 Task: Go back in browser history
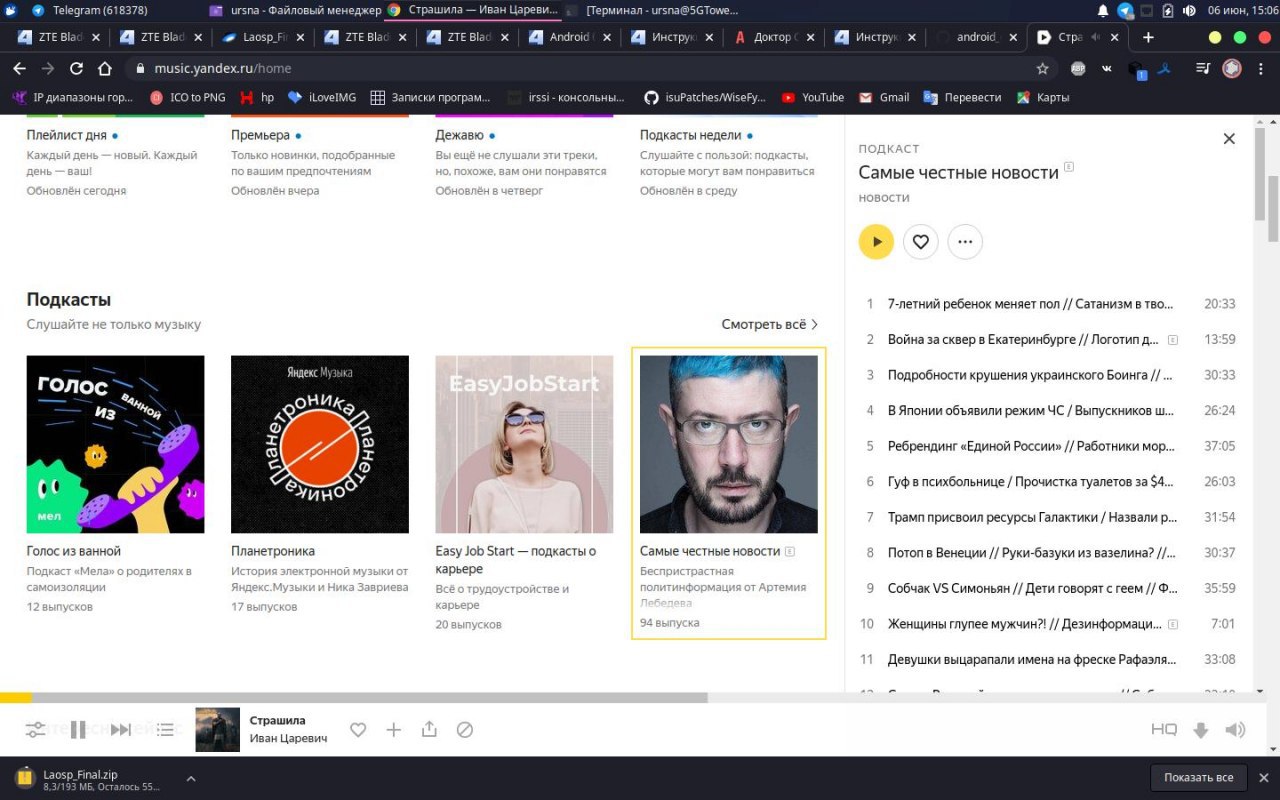point(19,69)
